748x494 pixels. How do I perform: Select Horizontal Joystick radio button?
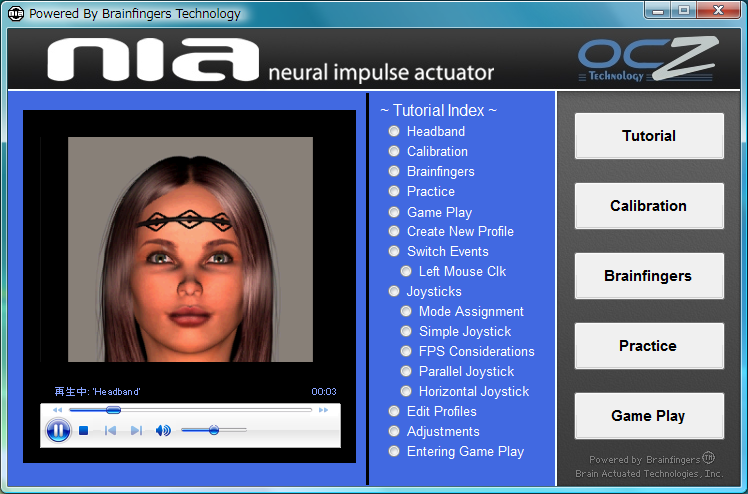point(406,391)
